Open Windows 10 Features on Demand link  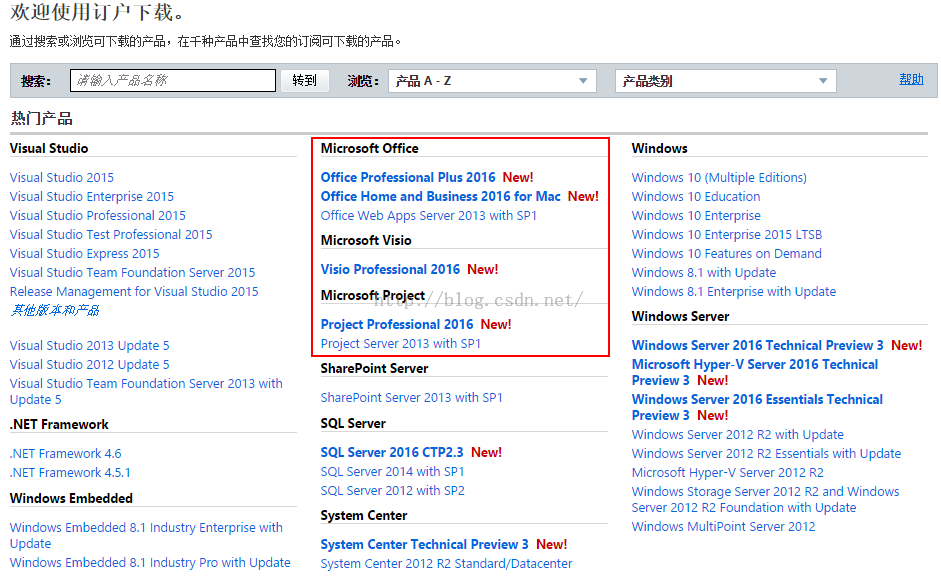click(x=726, y=254)
